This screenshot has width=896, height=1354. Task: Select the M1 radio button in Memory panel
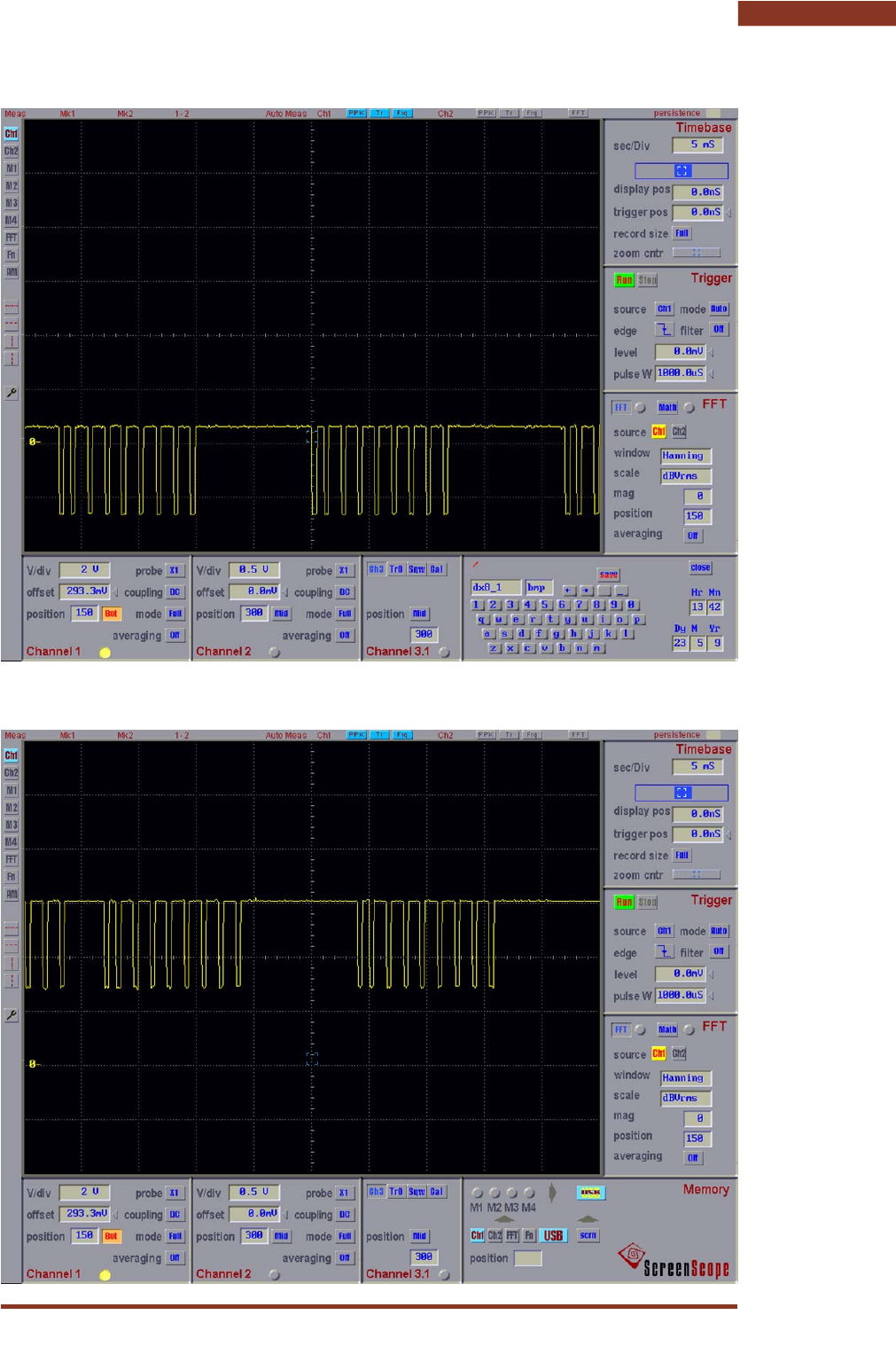click(477, 1193)
